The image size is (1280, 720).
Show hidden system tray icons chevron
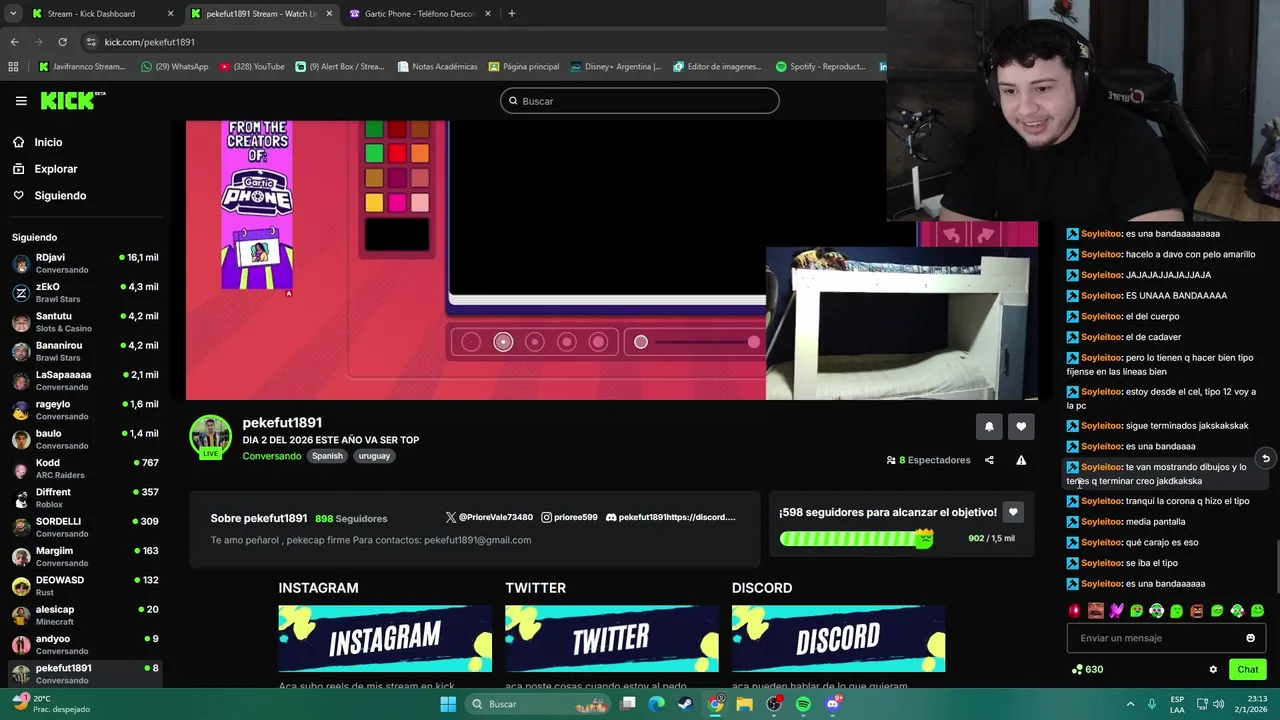point(1130,704)
